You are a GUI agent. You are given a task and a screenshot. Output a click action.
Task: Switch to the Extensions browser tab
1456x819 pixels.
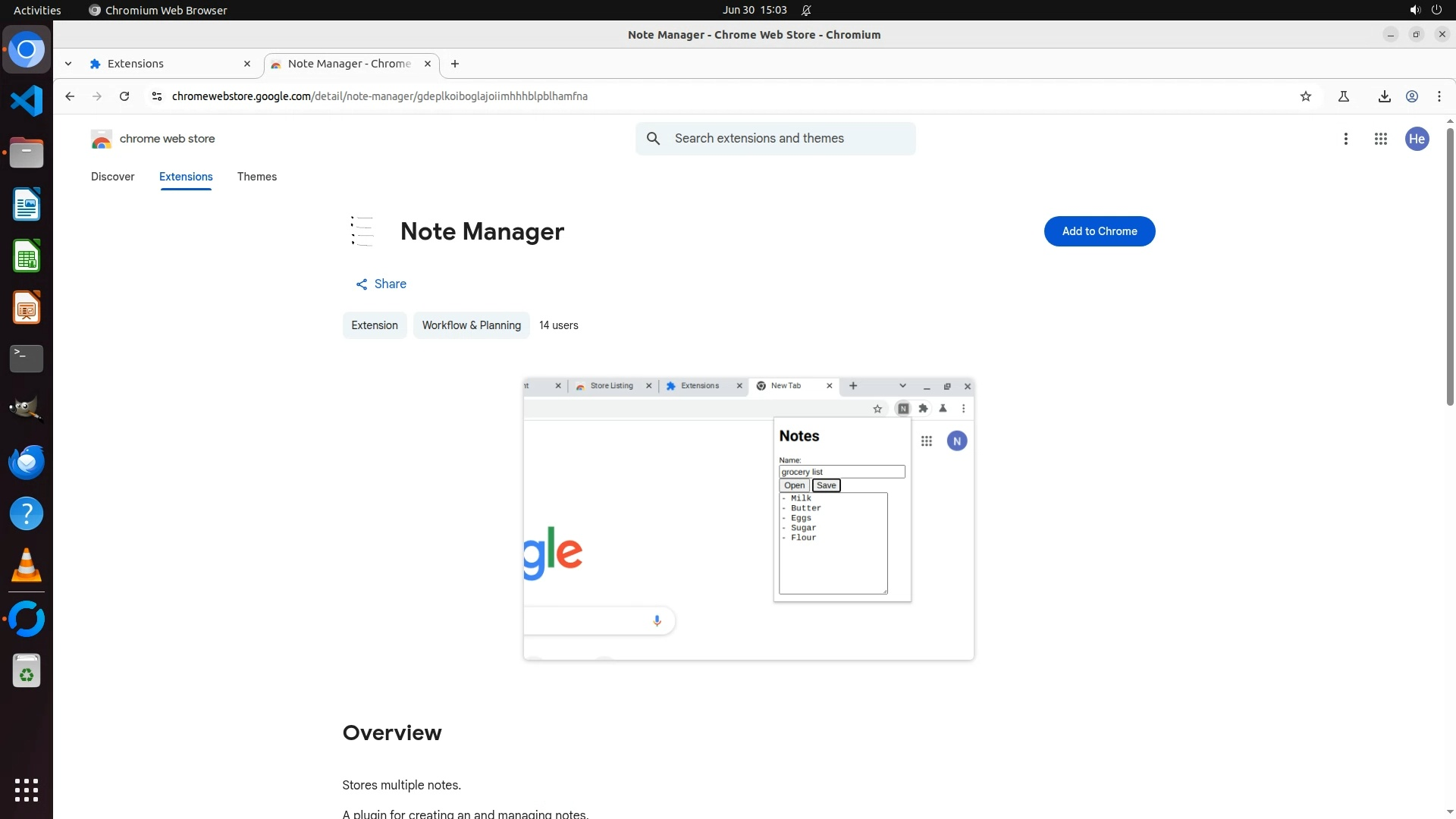[167, 64]
